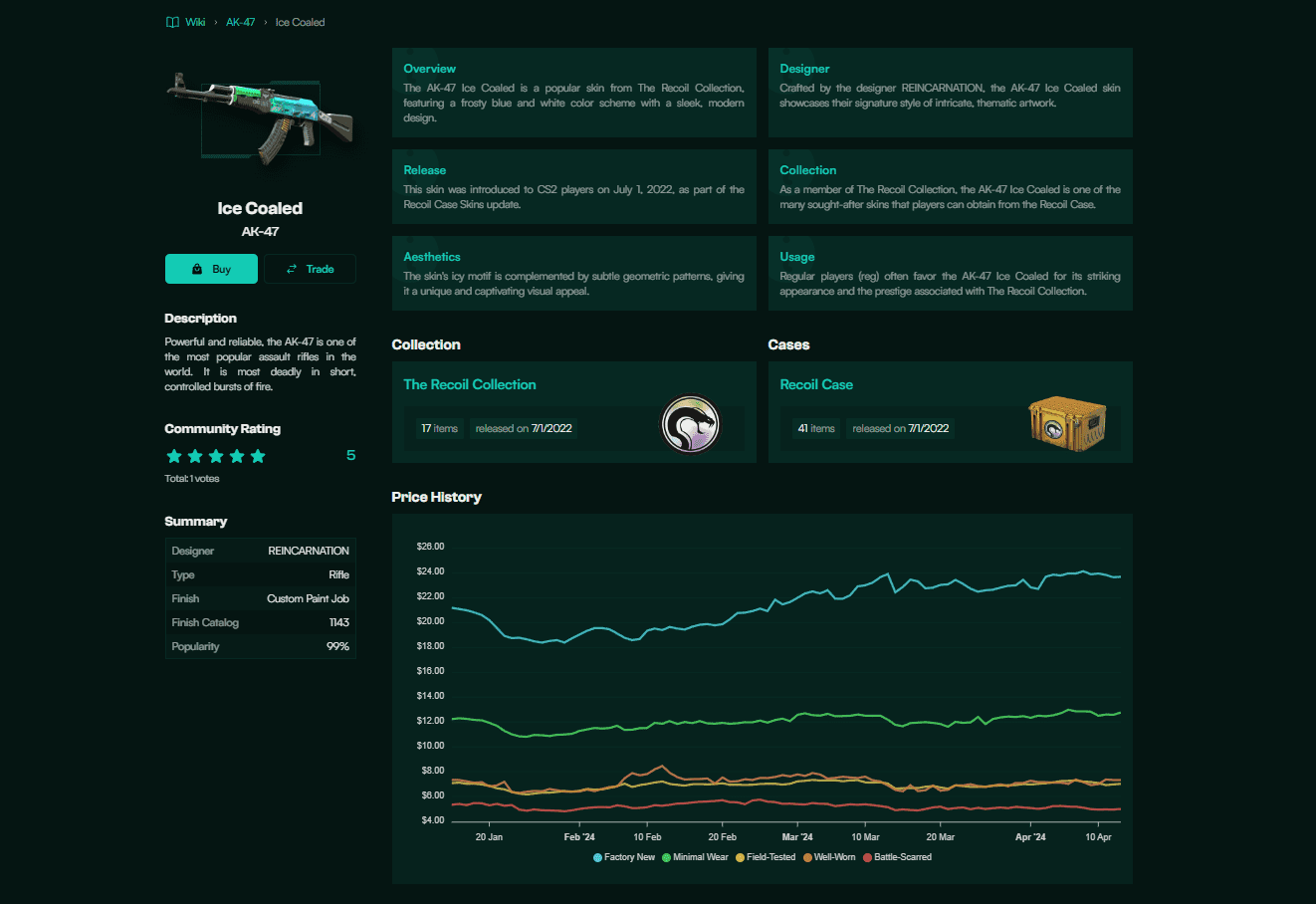
Task: Open the AK-47 breadcrumb link
Action: pyautogui.click(x=240, y=22)
